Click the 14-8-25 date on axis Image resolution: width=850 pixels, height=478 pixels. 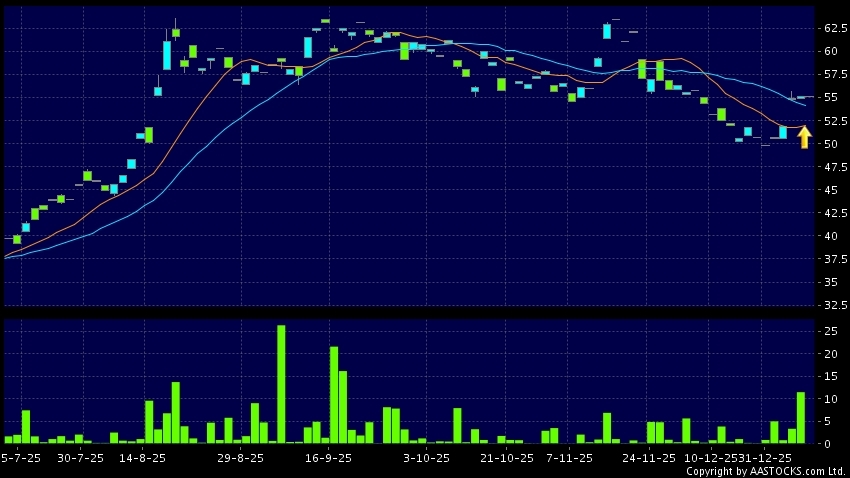142,458
